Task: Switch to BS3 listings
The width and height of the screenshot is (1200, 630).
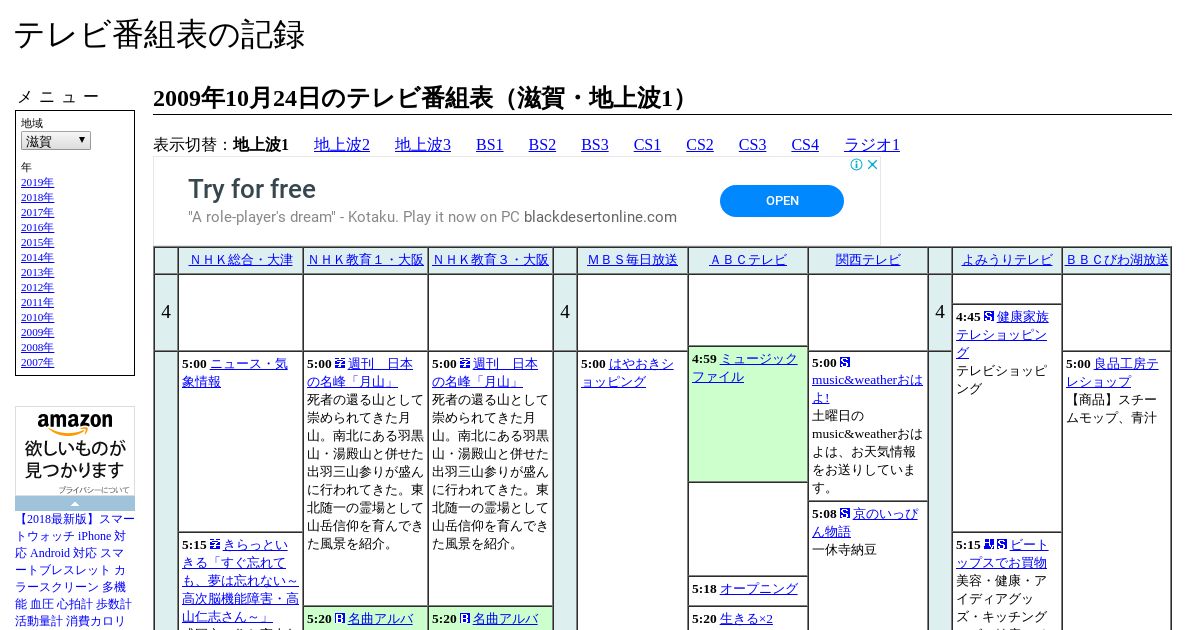Action: tap(595, 145)
